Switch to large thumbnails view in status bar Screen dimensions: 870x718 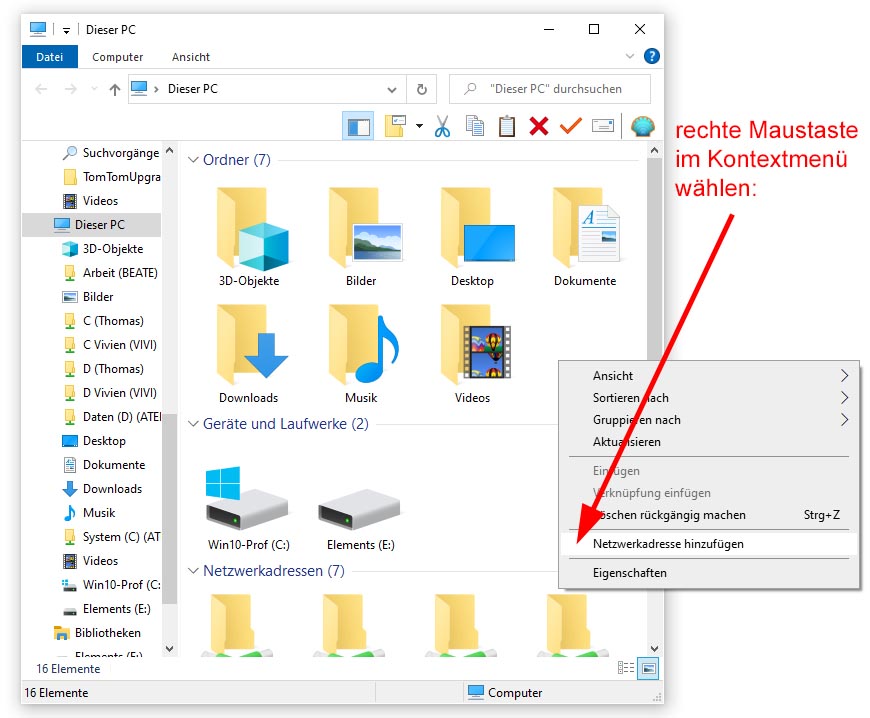[x=648, y=668]
